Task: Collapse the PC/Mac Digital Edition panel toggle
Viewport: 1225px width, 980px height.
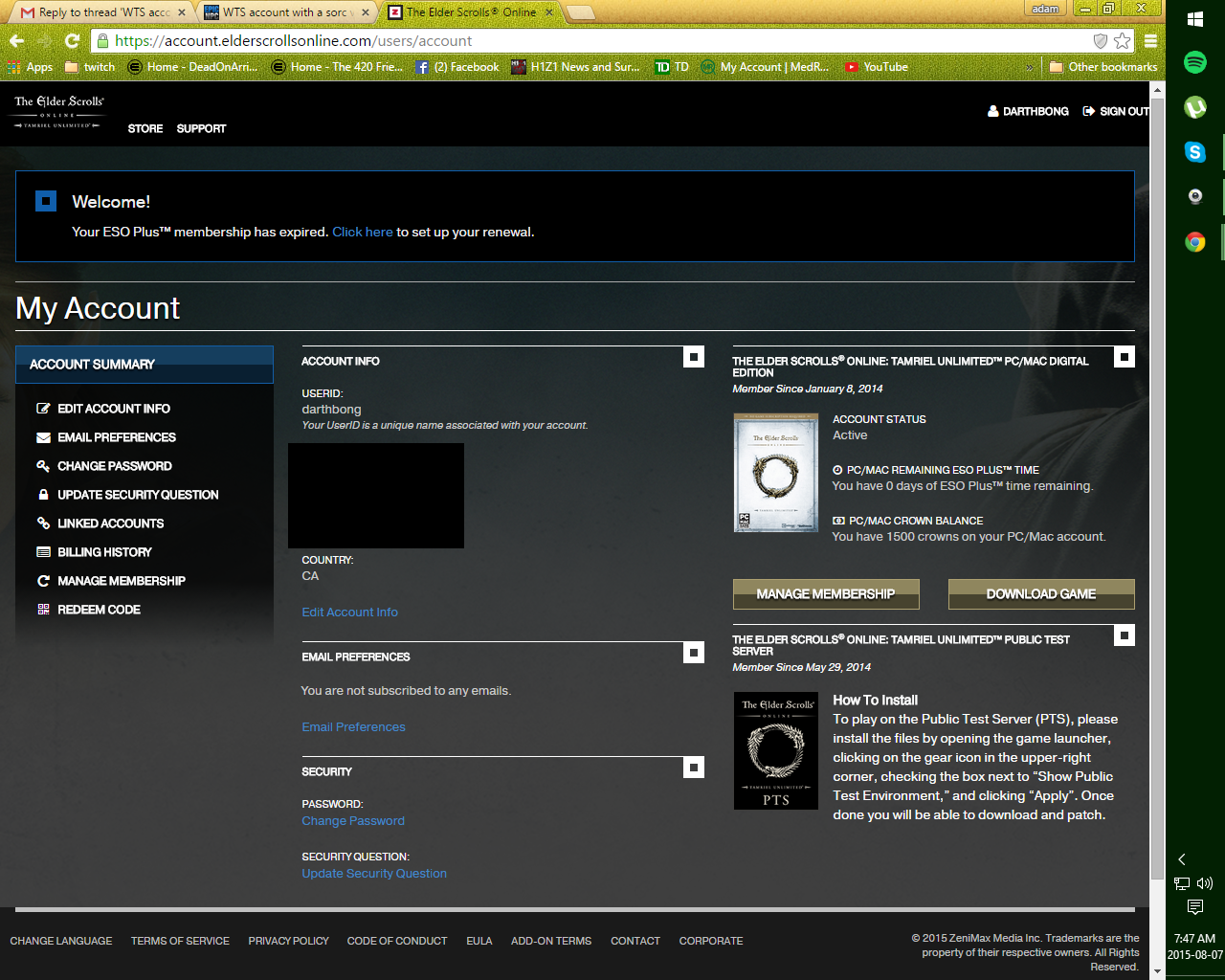Action: tap(1125, 357)
